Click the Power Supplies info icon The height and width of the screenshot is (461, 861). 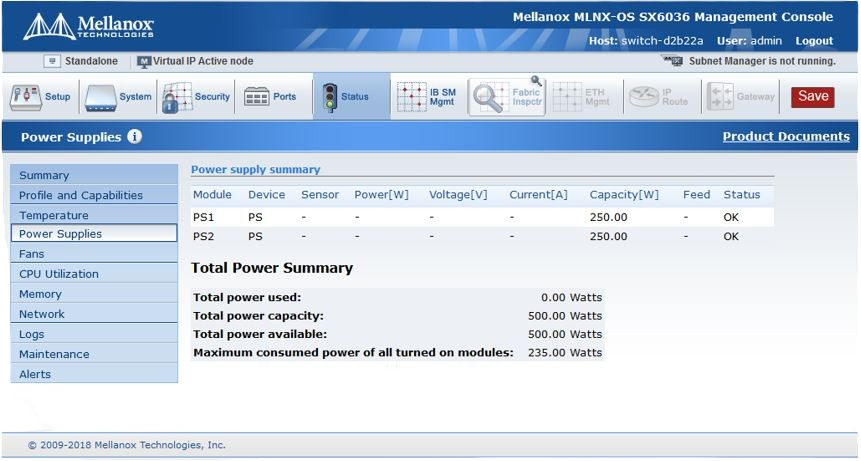click(x=135, y=137)
